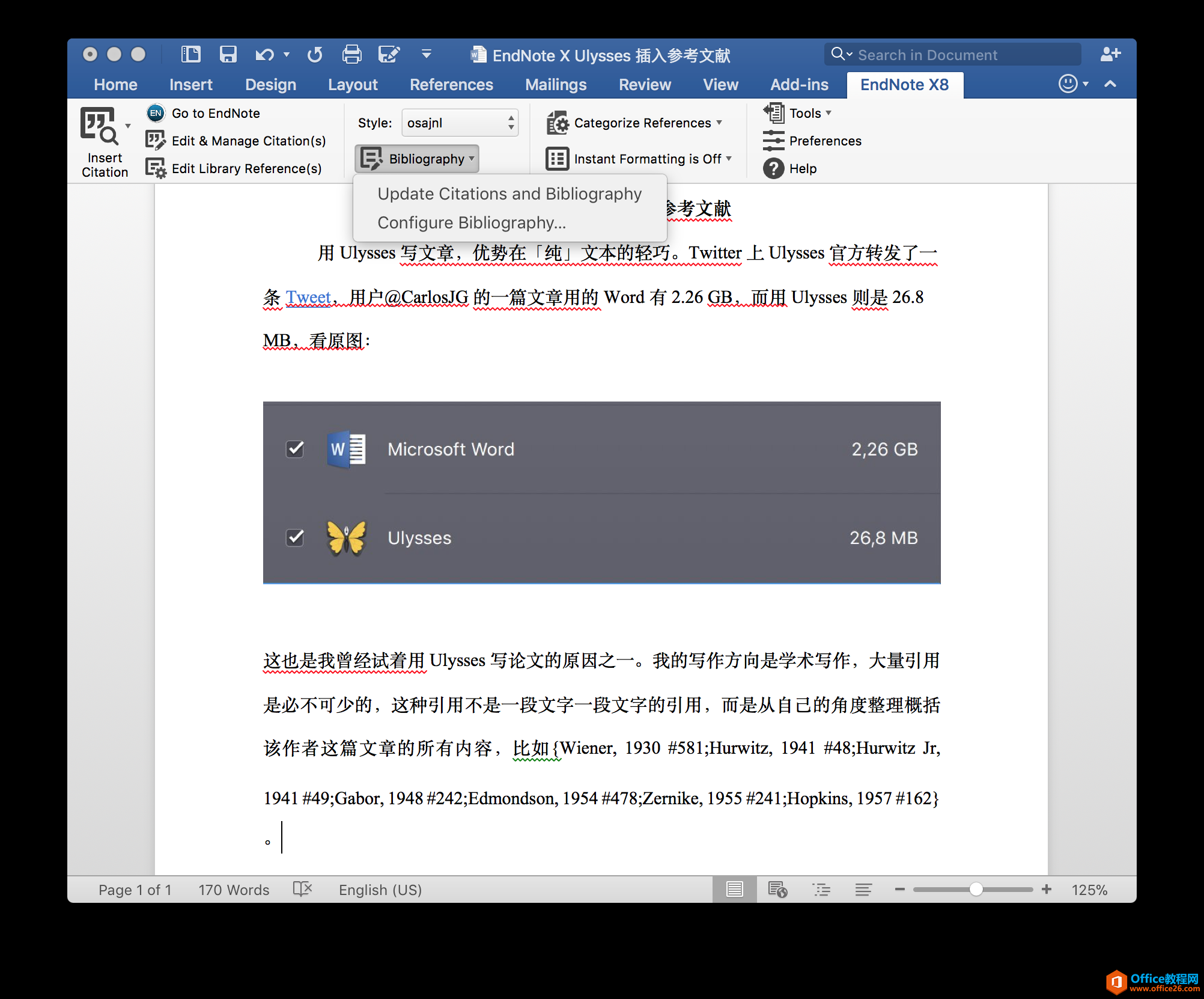This screenshot has height=999, width=1204.
Task: Open EndNote Help question mark icon
Action: click(773, 168)
